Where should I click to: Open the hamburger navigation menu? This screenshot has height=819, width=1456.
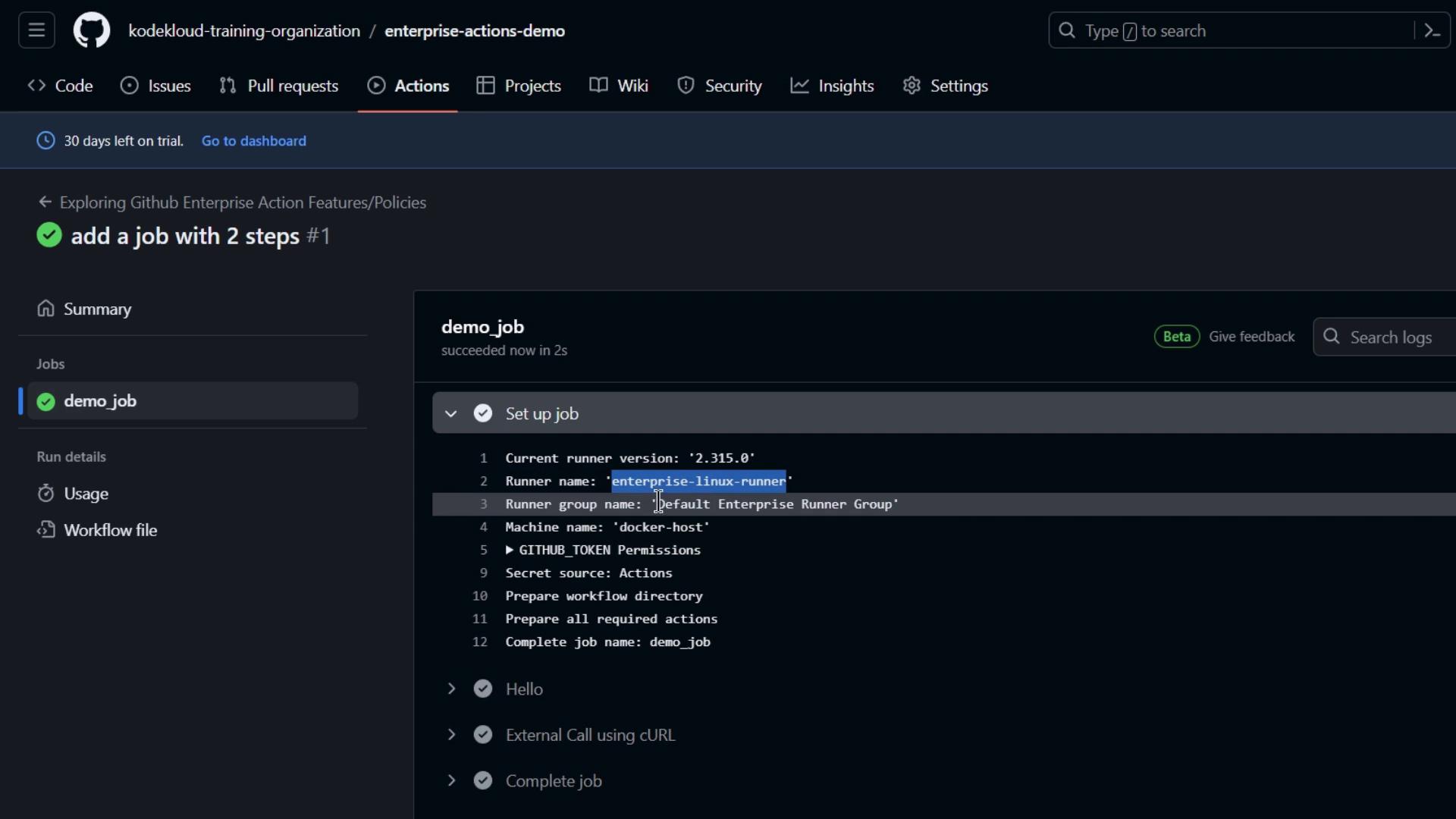point(36,31)
